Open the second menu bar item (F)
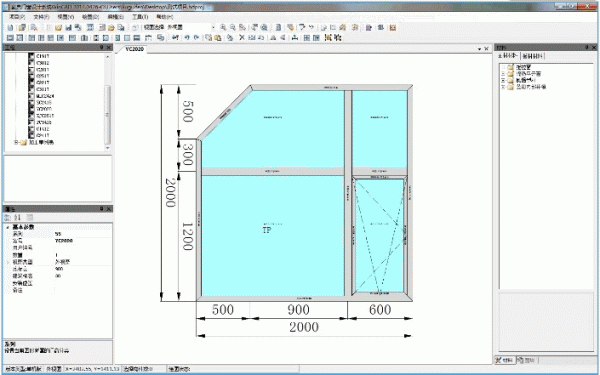 pos(41,17)
